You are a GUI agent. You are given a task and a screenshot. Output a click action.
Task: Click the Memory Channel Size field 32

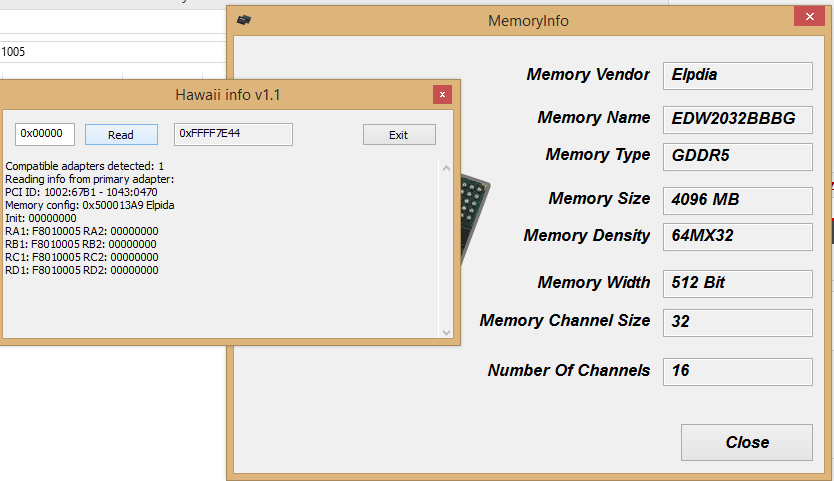(738, 322)
